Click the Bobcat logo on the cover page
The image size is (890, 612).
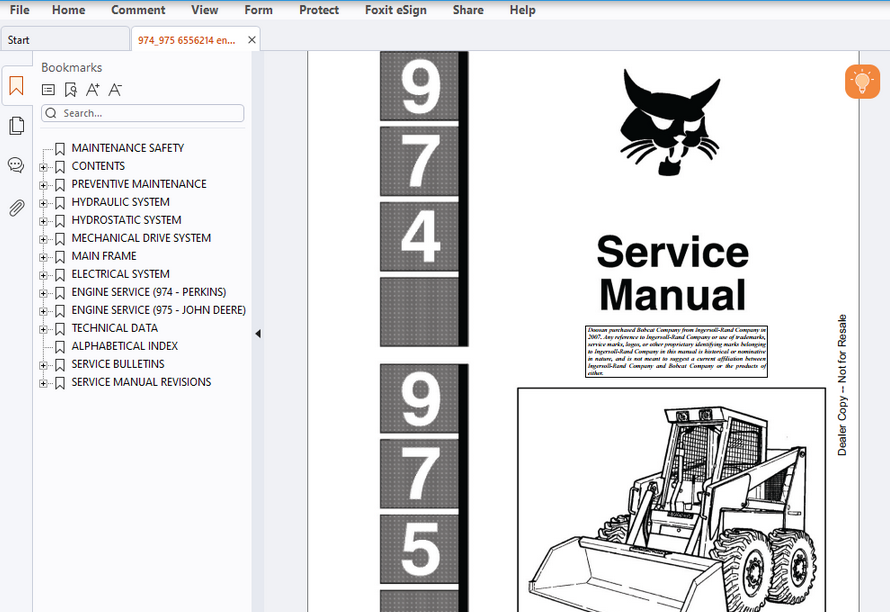click(x=670, y=122)
